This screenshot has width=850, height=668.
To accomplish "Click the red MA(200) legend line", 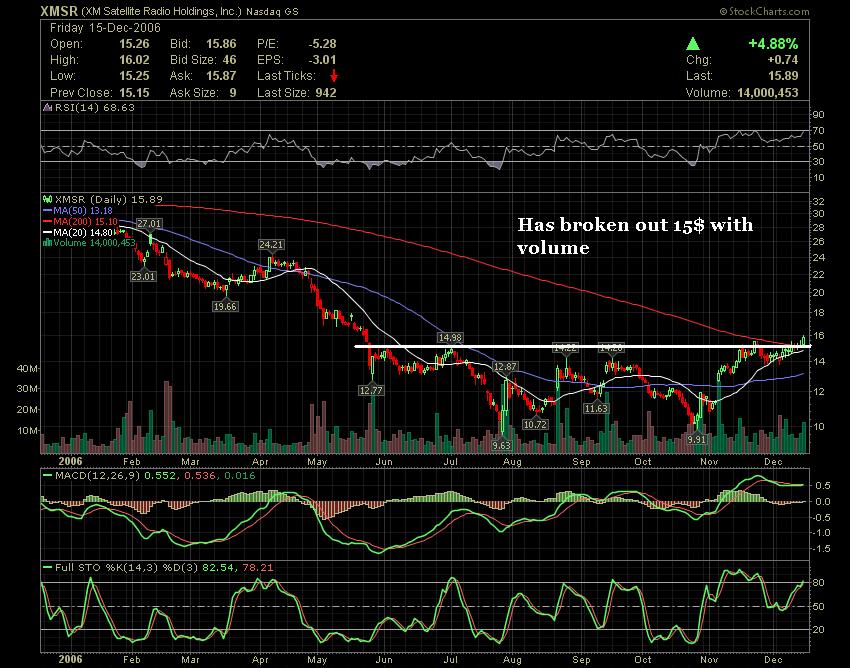I will (x=47, y=221).
